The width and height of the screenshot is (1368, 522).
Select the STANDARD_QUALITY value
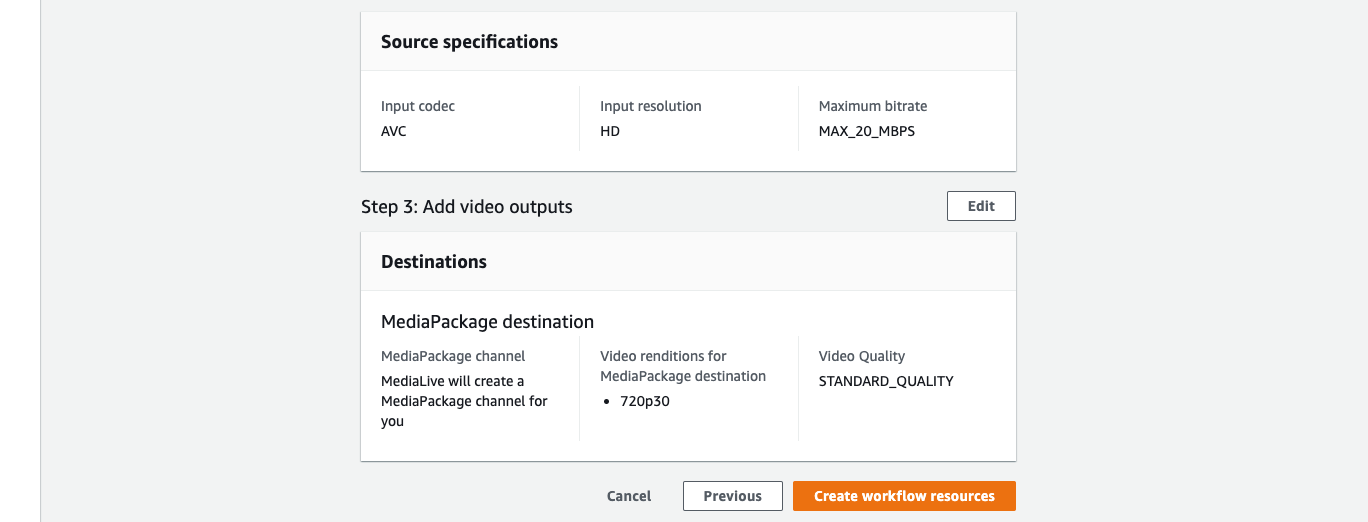(886, 381)
